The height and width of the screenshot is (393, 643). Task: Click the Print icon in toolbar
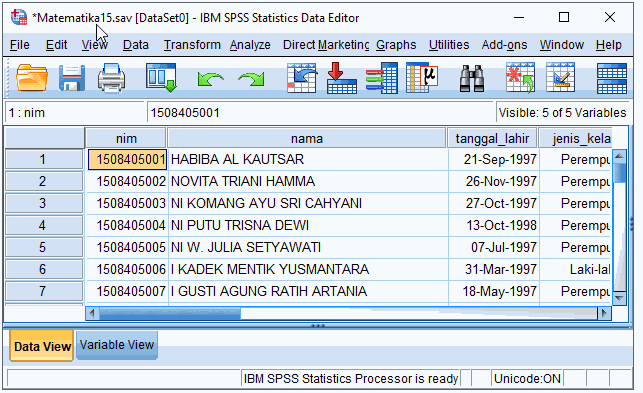pyautogui.click(x=112, y=78)
